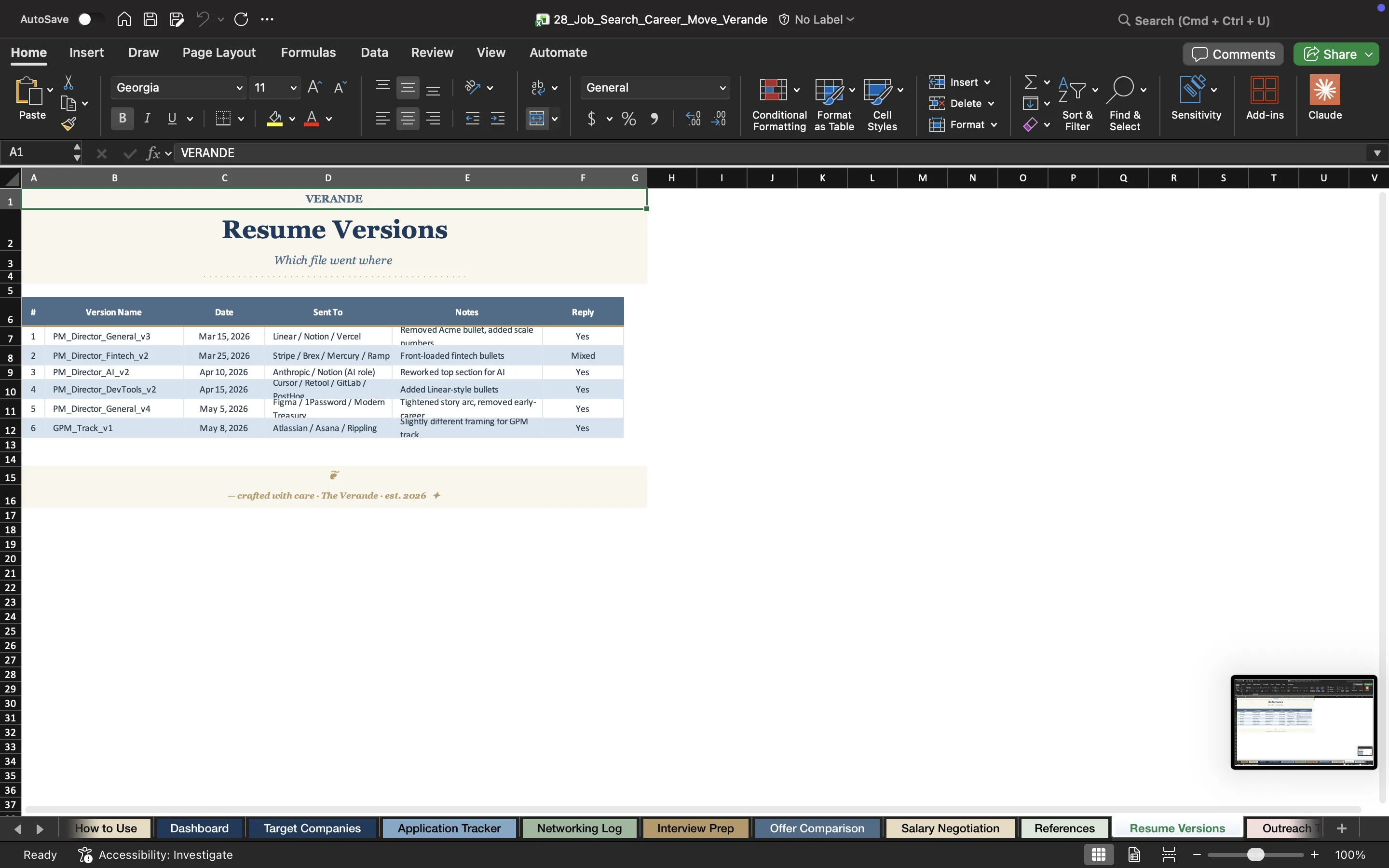Image resolution: width=1389 pixels, height=868 pixels.
Task: Click the Merge and Center icon
Action: pyautogui.click(x=537, y=119)
